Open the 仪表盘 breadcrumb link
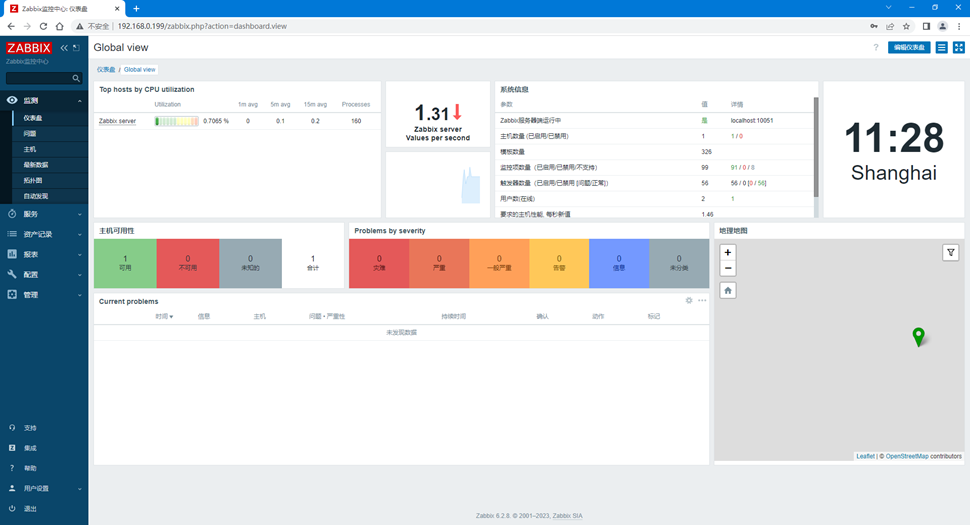 [106, 69]
